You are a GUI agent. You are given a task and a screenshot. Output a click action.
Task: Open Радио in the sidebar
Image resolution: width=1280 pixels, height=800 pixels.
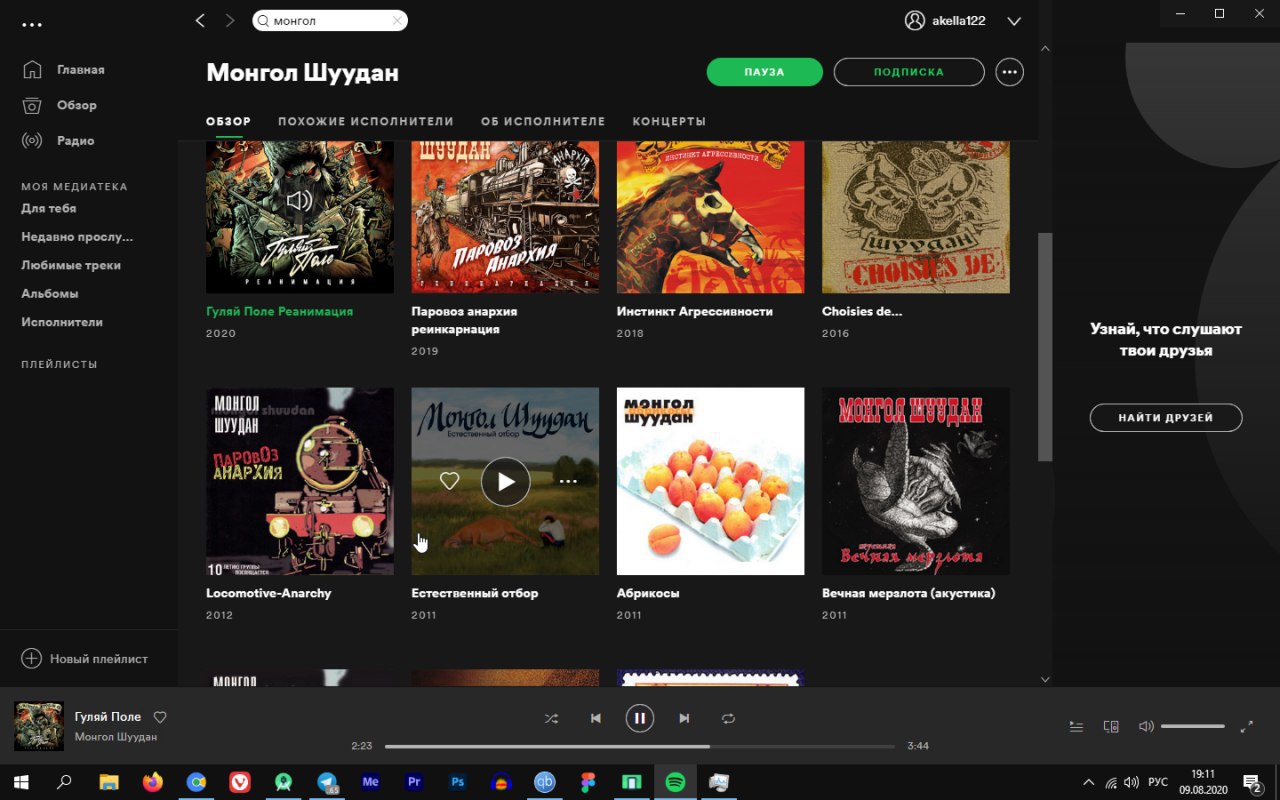(59, 141)
